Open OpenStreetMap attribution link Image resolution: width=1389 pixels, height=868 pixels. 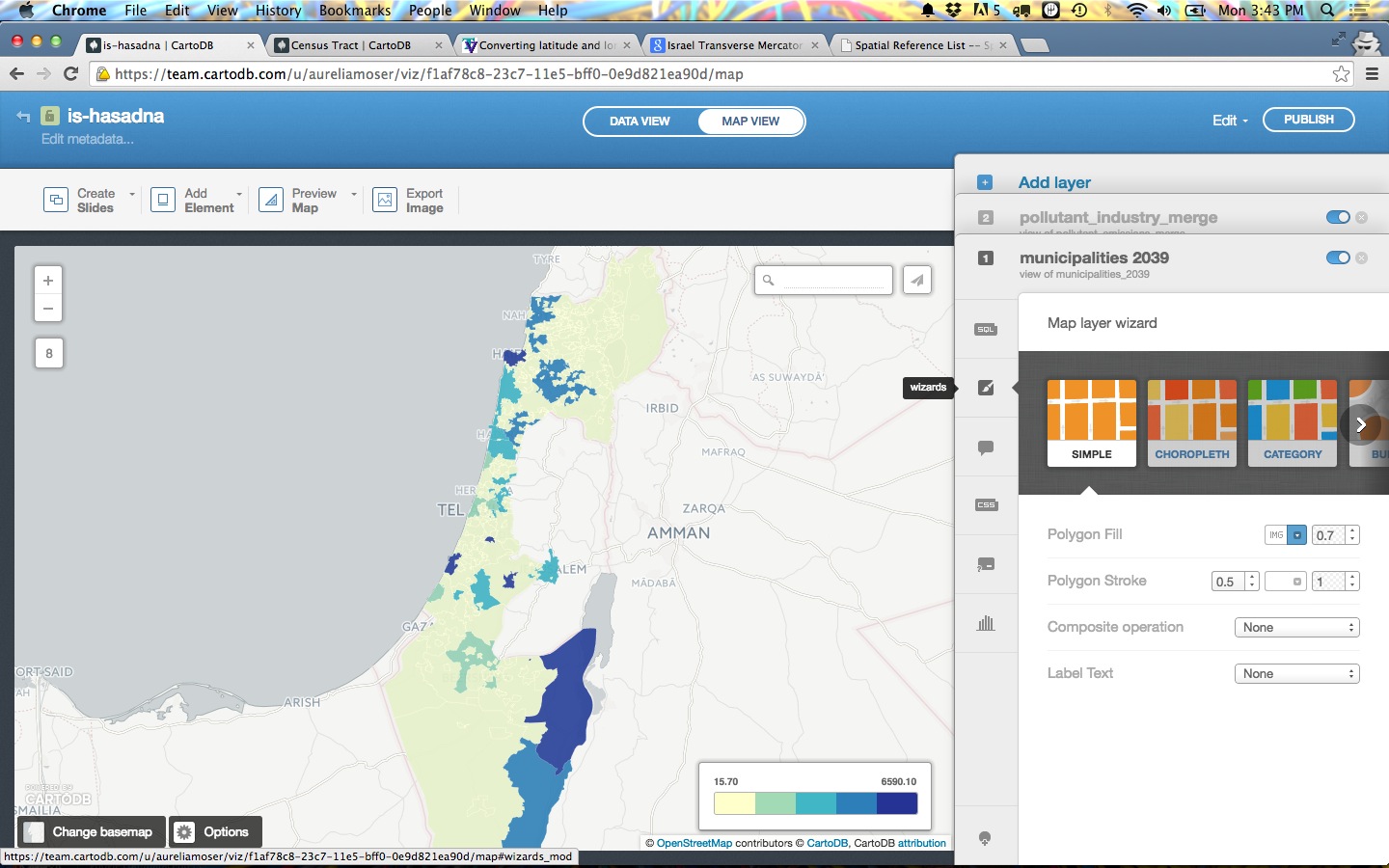pyautogui.click(x=694, y=843)
